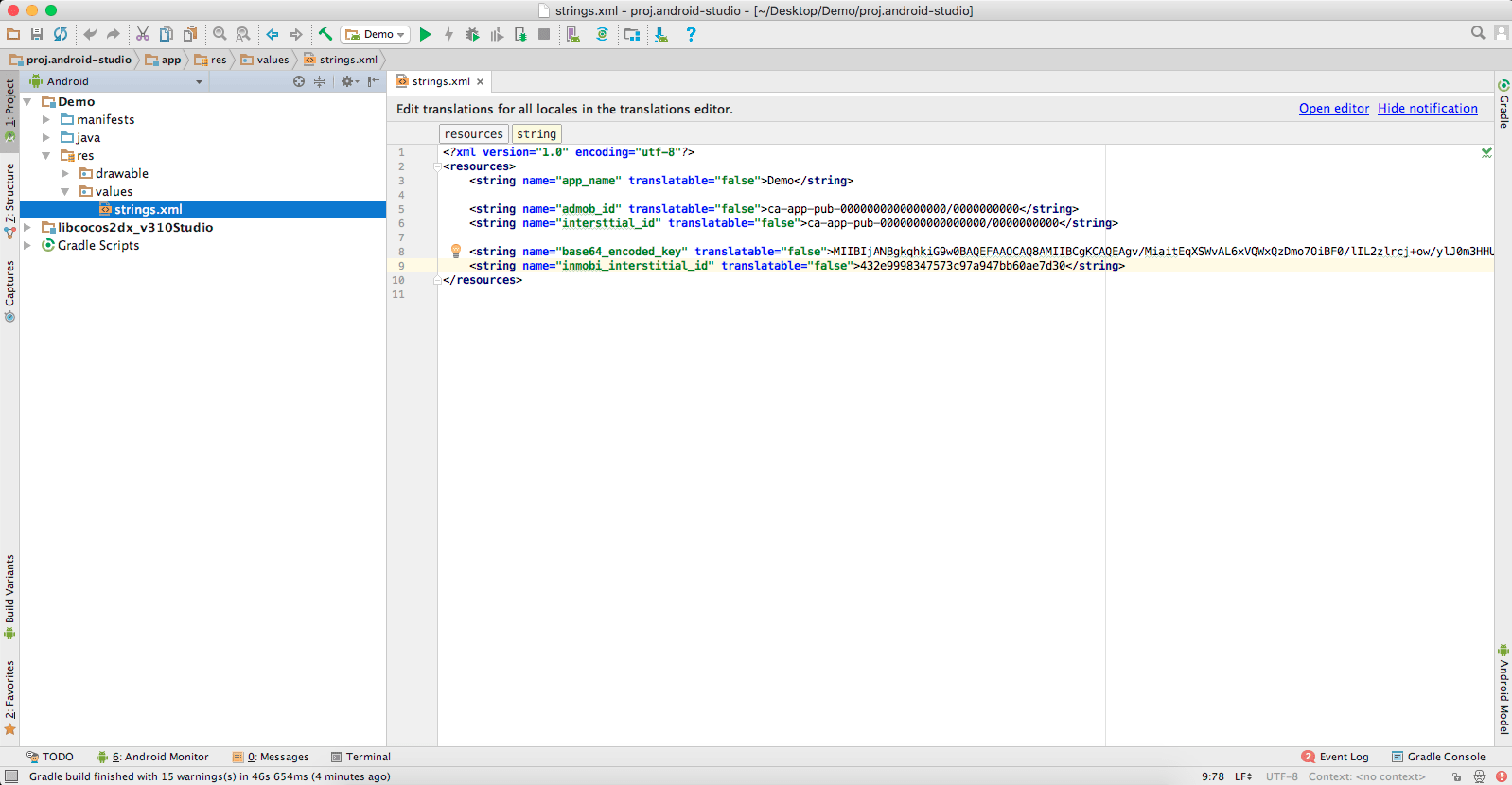The width and height of the screenshot is (1512, 785).
Task: Click the Cut scissors icon
Action: [x=143, y=34]
